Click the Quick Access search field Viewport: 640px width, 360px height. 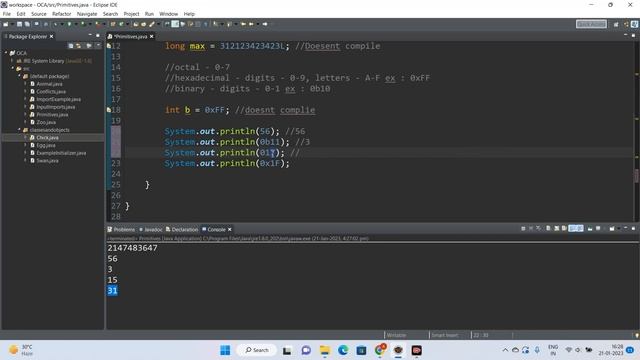point(591,24)
